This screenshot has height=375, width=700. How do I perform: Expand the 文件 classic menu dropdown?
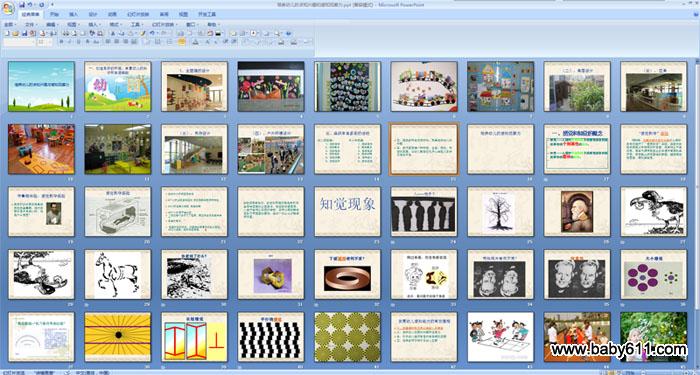coord(32,25)
